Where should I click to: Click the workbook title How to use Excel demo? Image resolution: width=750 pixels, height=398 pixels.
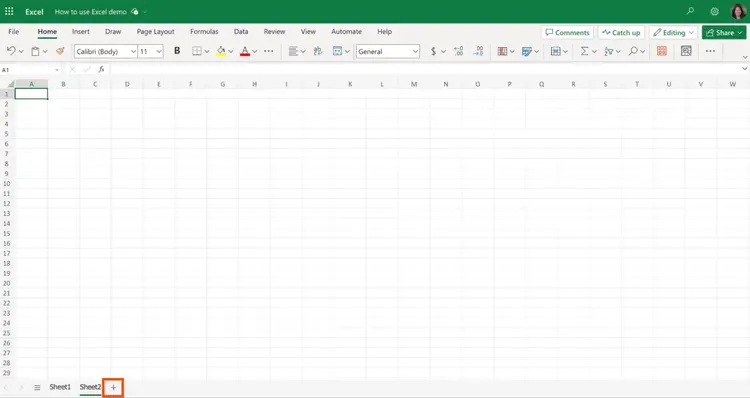[x=90, y=11]
